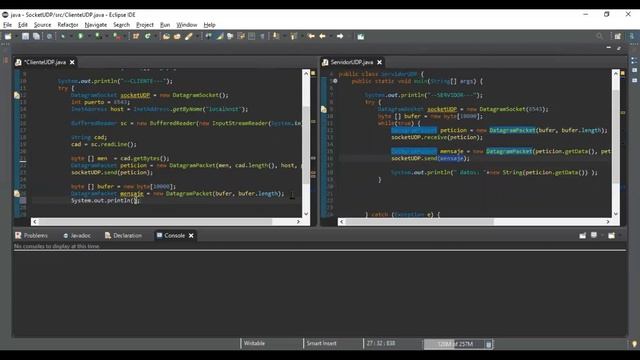Open the Navigate menu
The image size is (640, 360).
click(96, 25)
